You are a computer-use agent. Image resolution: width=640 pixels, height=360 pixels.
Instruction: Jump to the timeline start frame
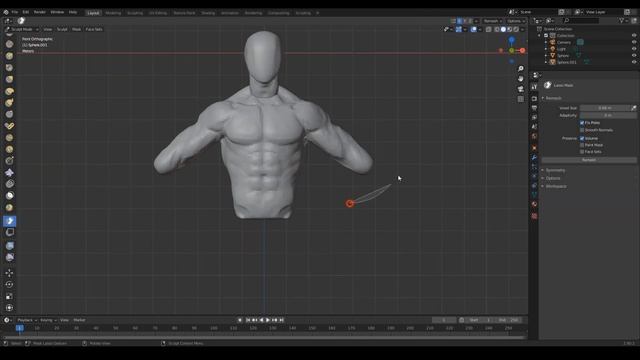pyautogui.click(x=248, y=320)
